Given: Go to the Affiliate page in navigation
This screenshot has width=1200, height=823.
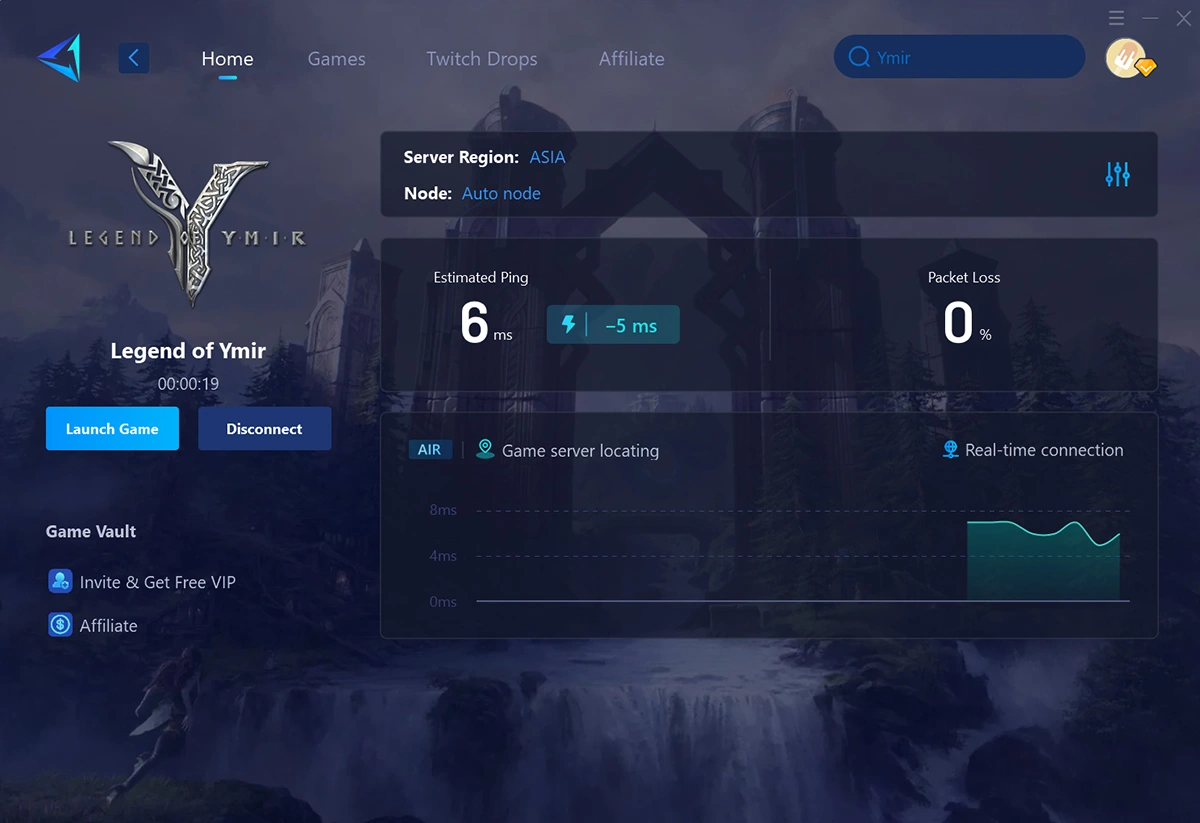Looking at the screenshot, I should pyautogui.click(x=631, y=59).
